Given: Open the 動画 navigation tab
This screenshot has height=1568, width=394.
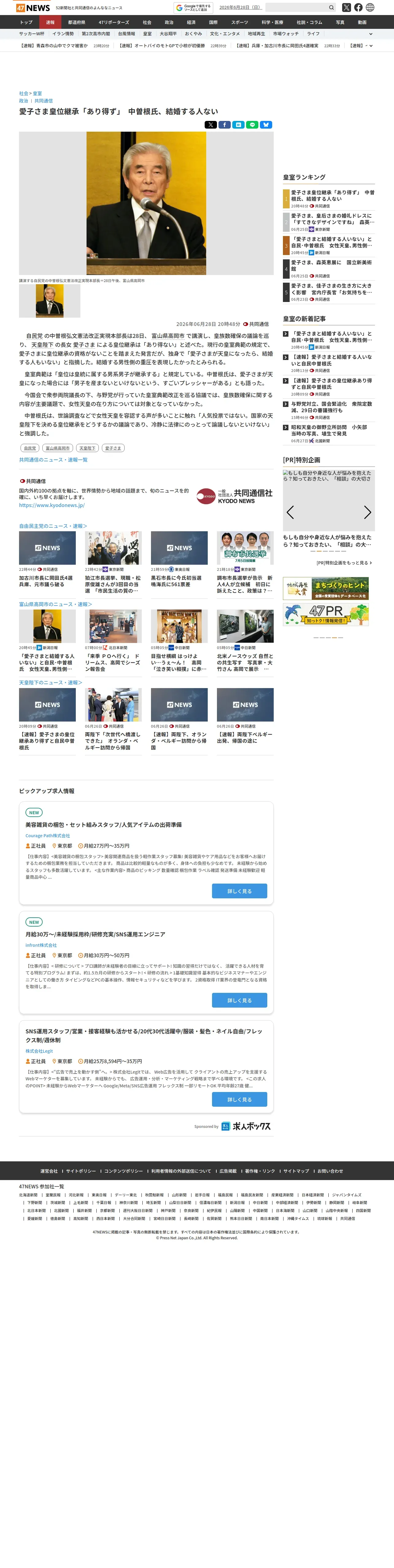Looking at the screenshot, I should tap(362, 22).
